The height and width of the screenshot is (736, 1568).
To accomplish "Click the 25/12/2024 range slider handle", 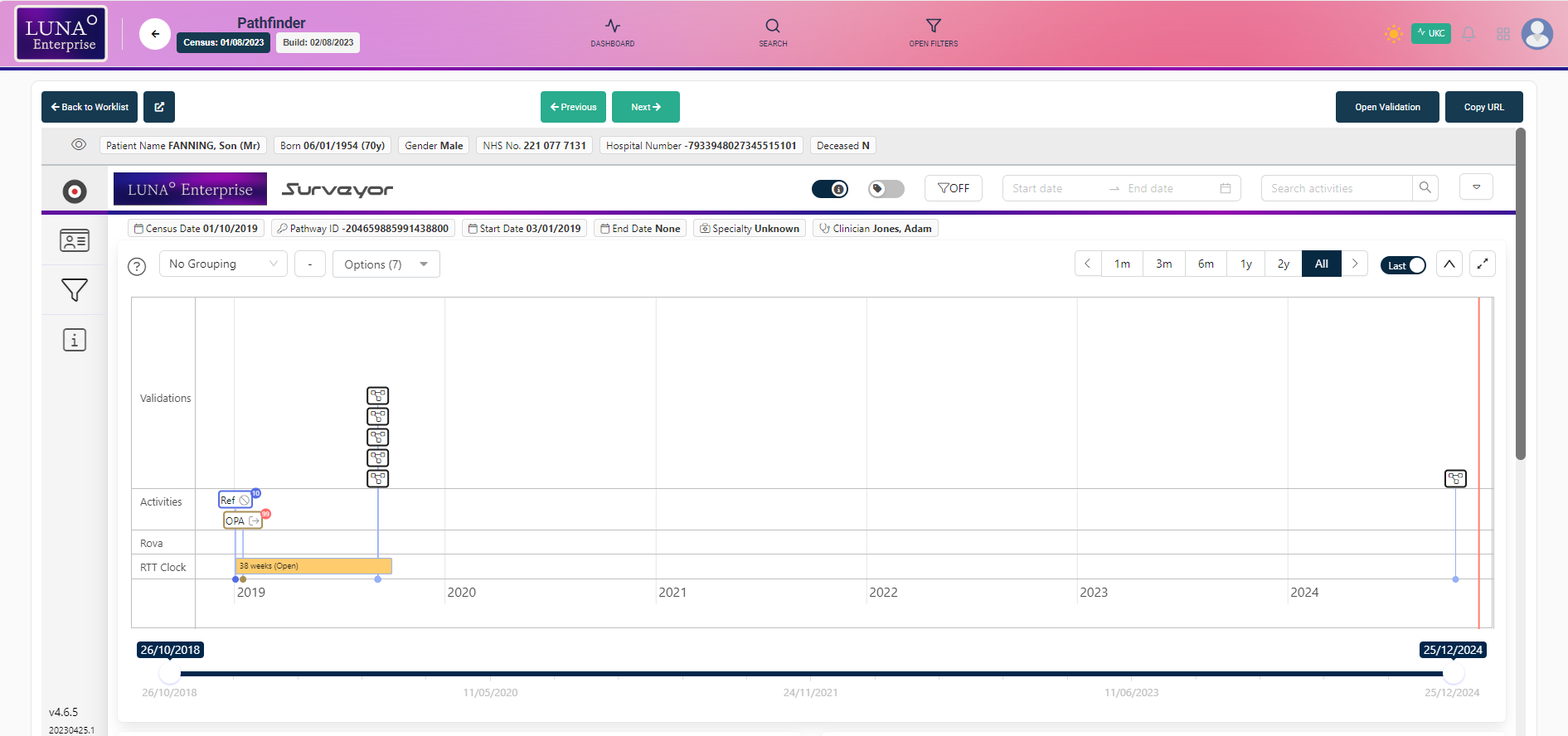I will (x=1453, y=674).
